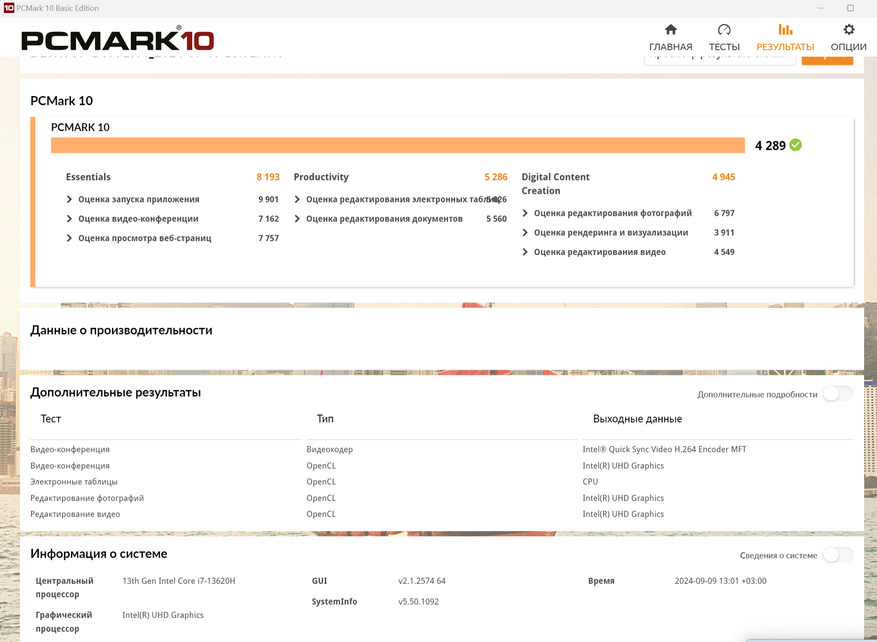Click the Графический процессор label
877x642 pixels.
[64, 622]
